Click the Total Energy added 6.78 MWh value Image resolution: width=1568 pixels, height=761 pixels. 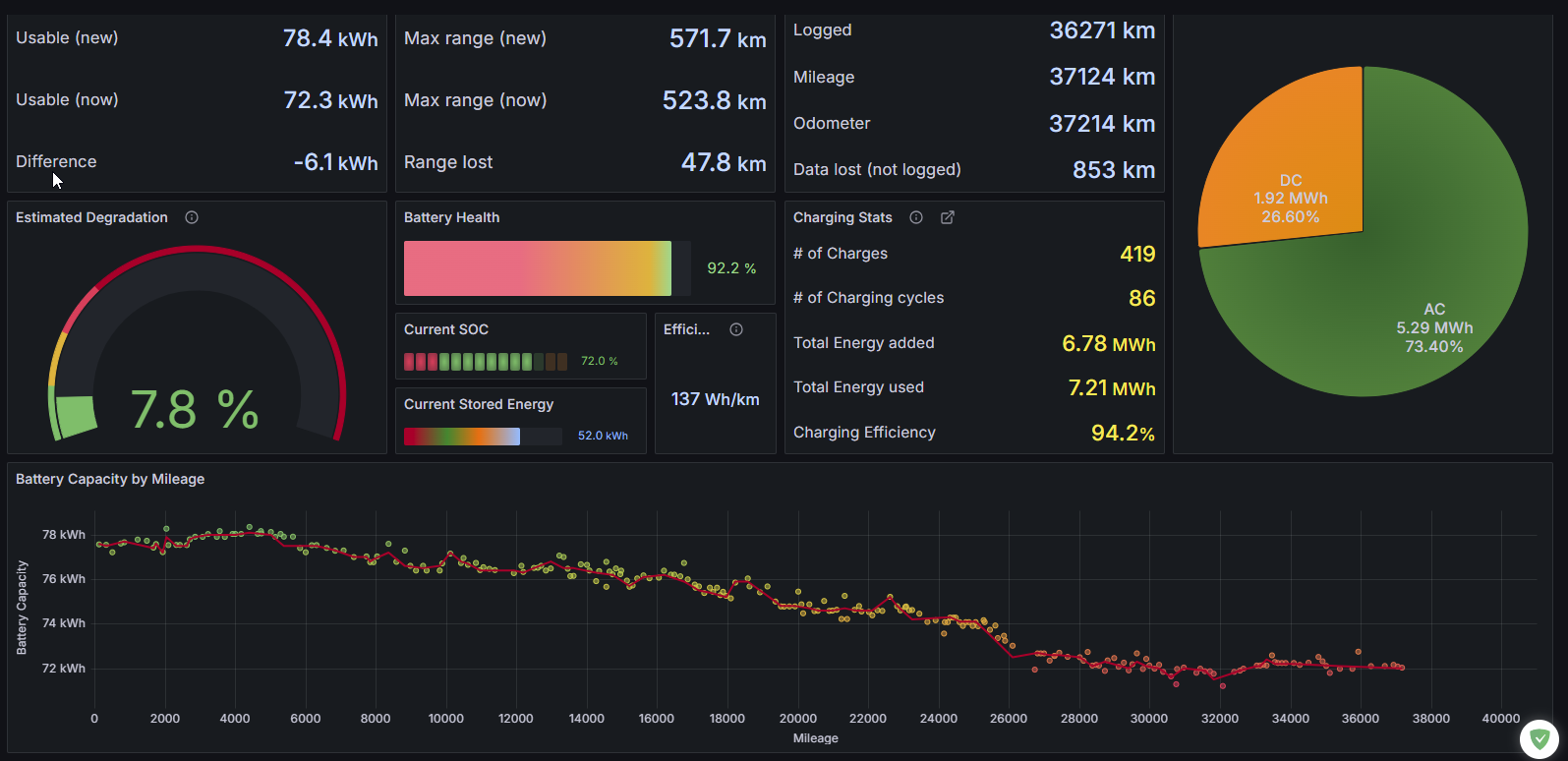(1108, 343)
